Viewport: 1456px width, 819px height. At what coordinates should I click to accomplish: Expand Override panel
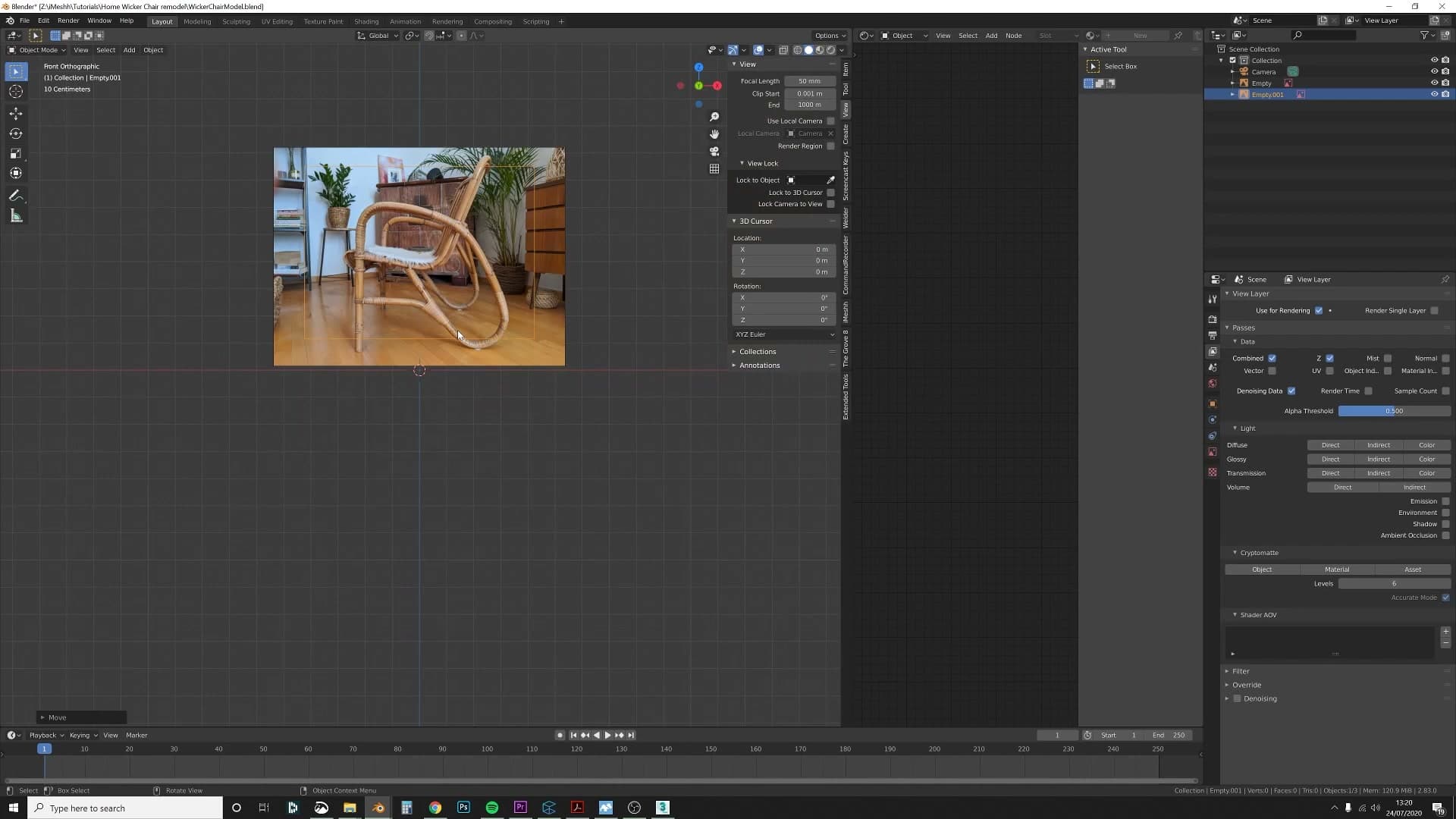[1246, 685]
